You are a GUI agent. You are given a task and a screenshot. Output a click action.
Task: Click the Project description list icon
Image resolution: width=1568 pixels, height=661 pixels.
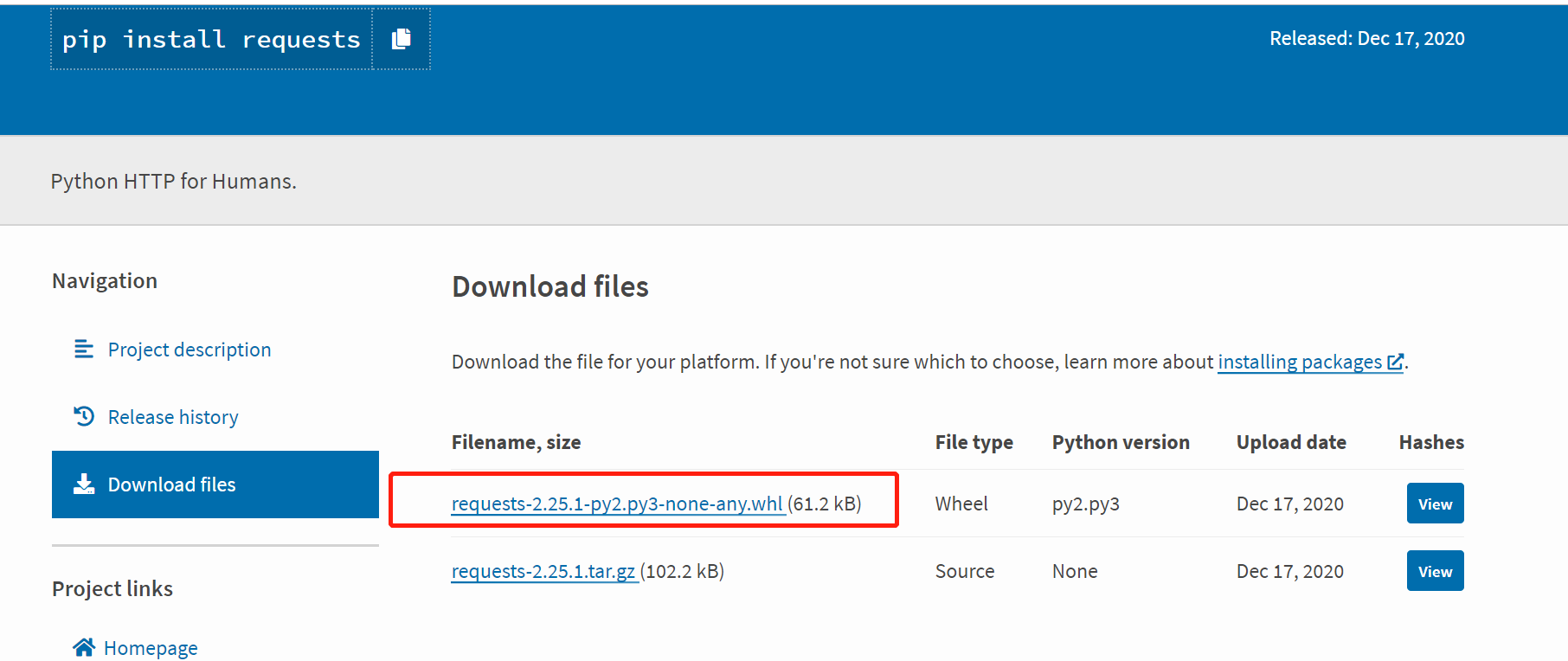click(x=84, y=349)
